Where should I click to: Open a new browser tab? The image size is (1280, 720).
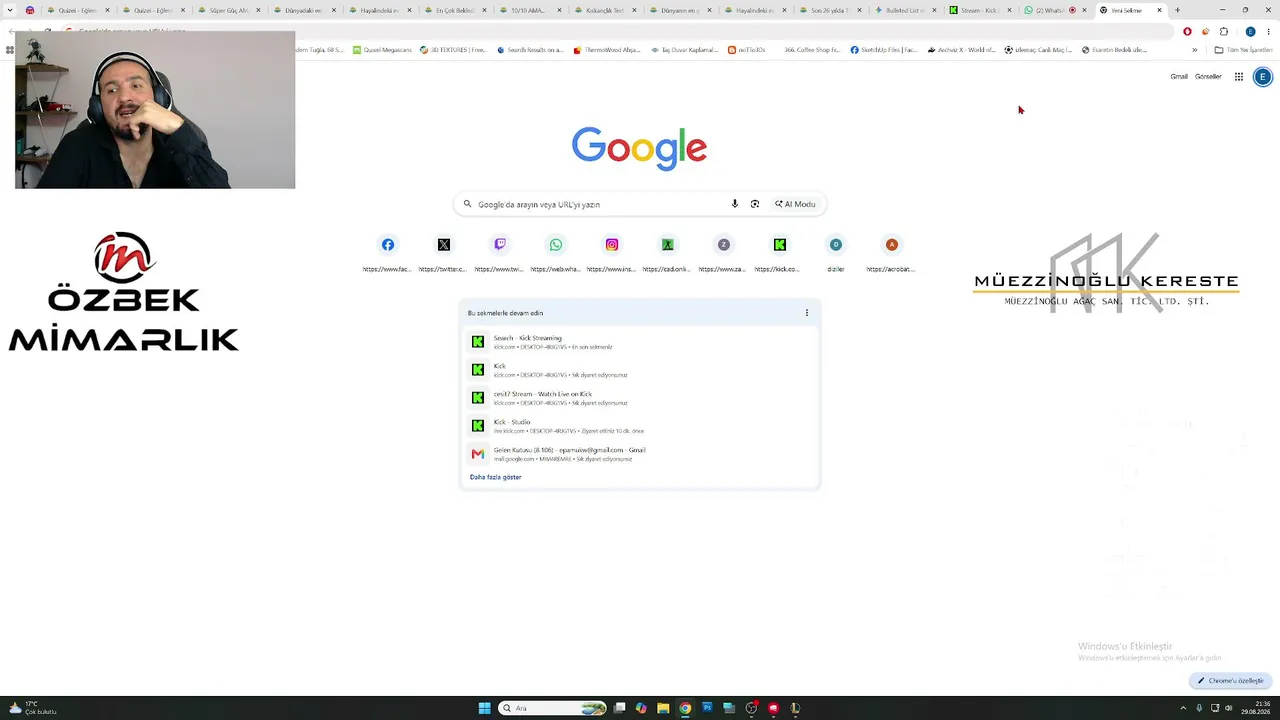point(1177,10)
